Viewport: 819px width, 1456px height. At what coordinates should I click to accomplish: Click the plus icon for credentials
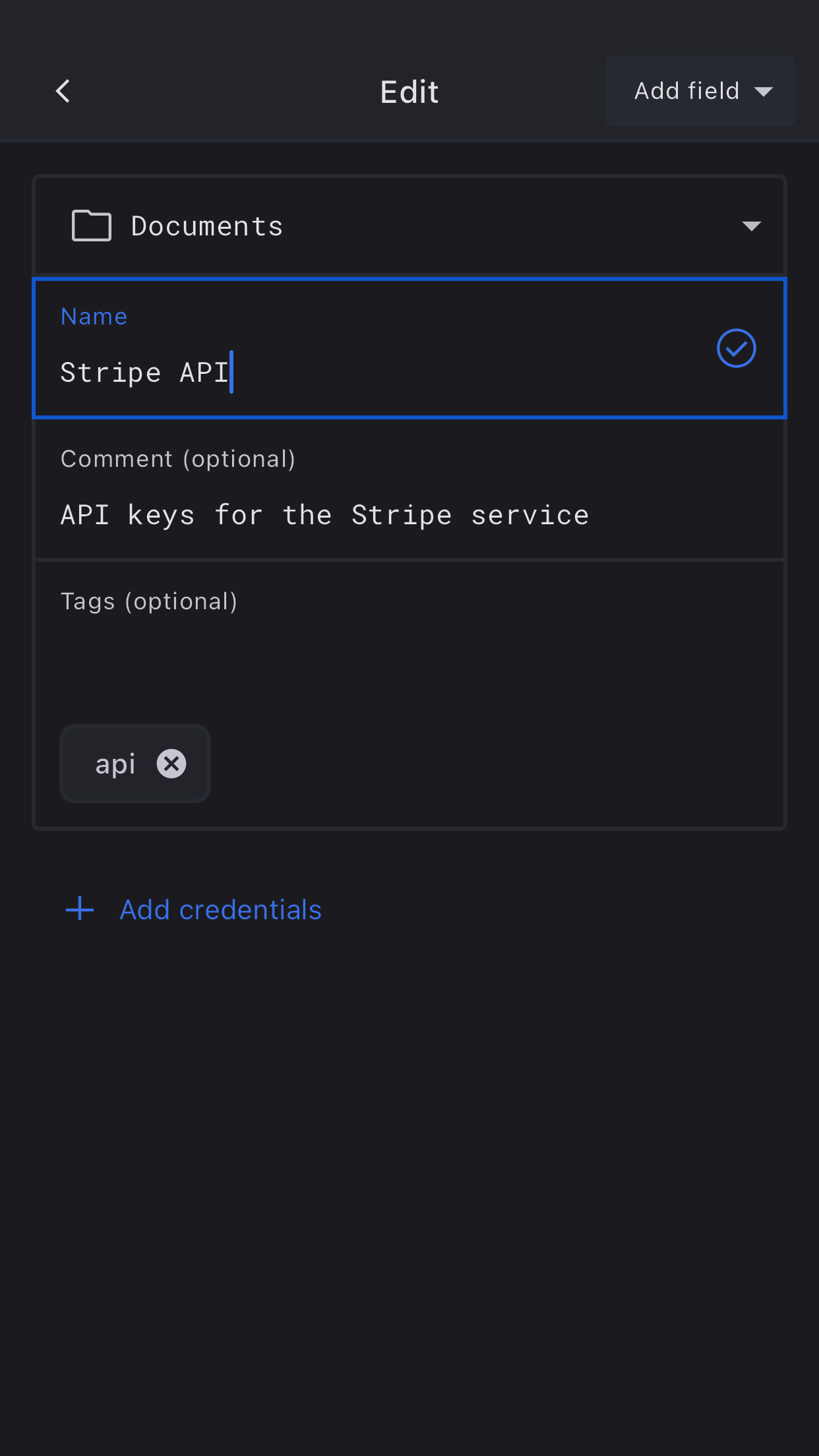[80, 909]
